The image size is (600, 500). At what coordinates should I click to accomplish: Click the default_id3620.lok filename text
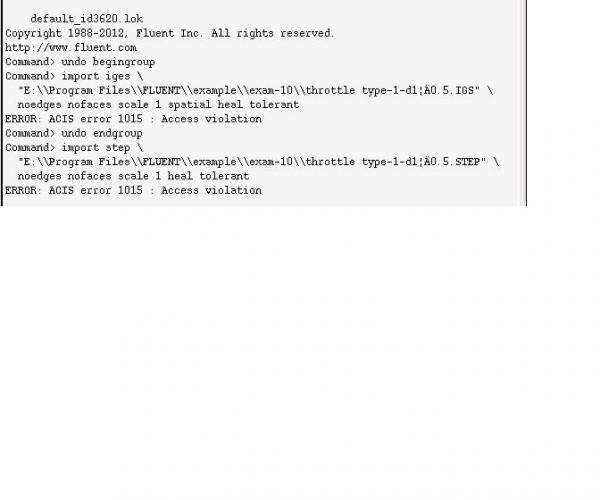[x=86, y=19]
